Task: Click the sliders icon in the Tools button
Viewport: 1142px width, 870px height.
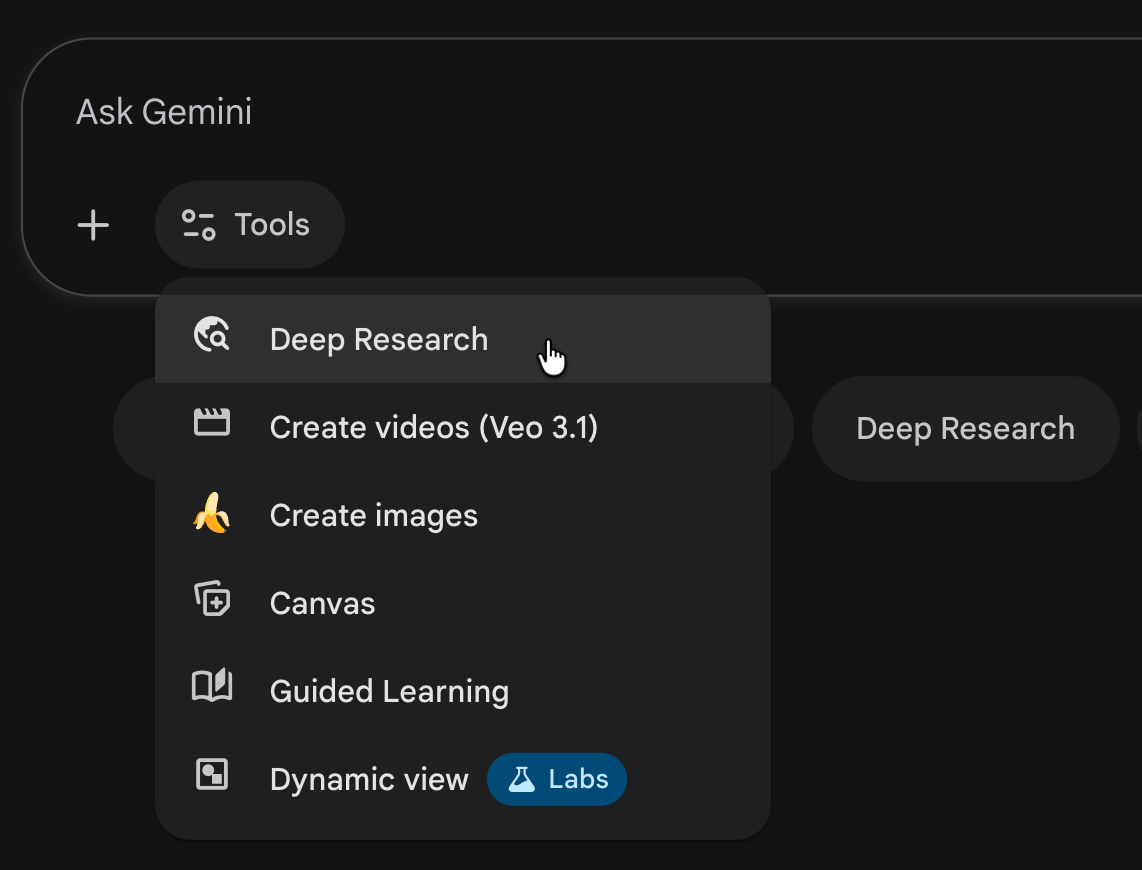Action: pos(199,225)
